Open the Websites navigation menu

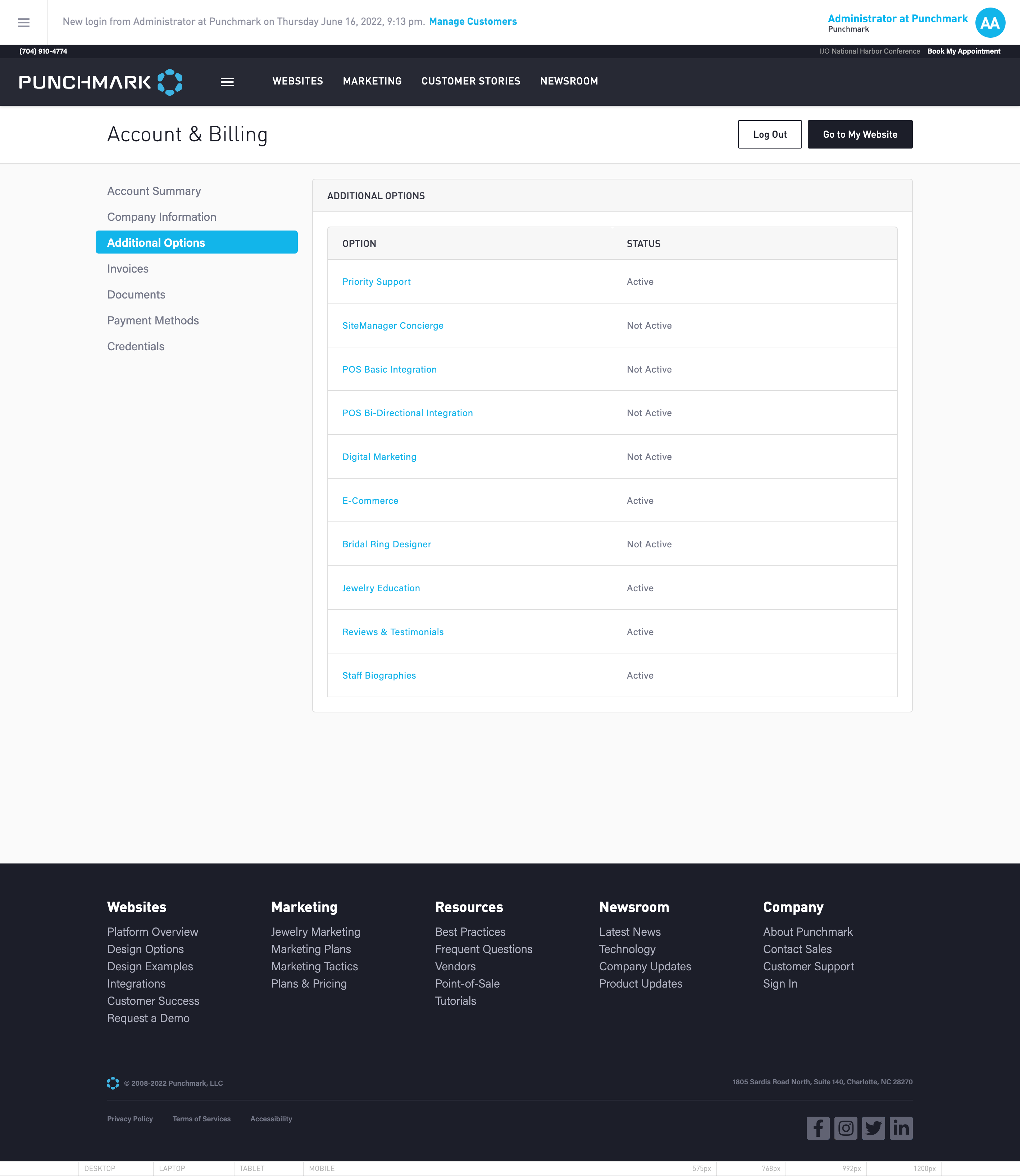(x=297, y=81)
